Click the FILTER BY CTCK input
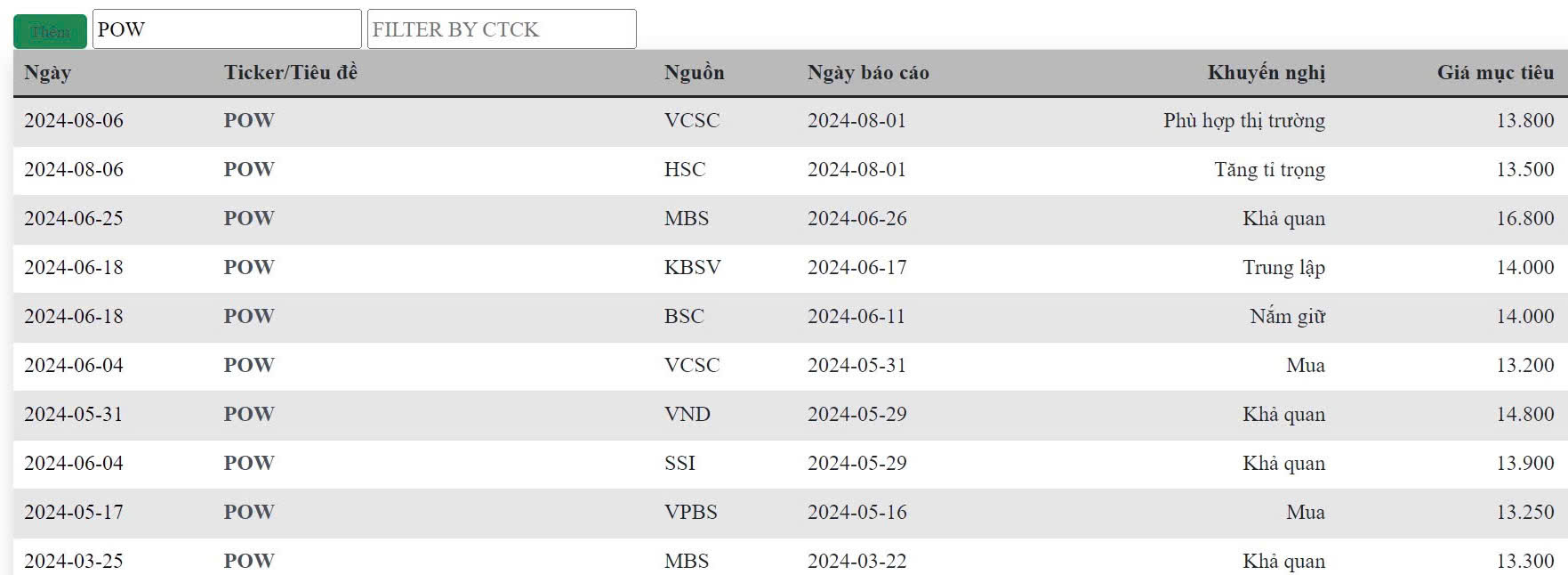 (502, 29)
